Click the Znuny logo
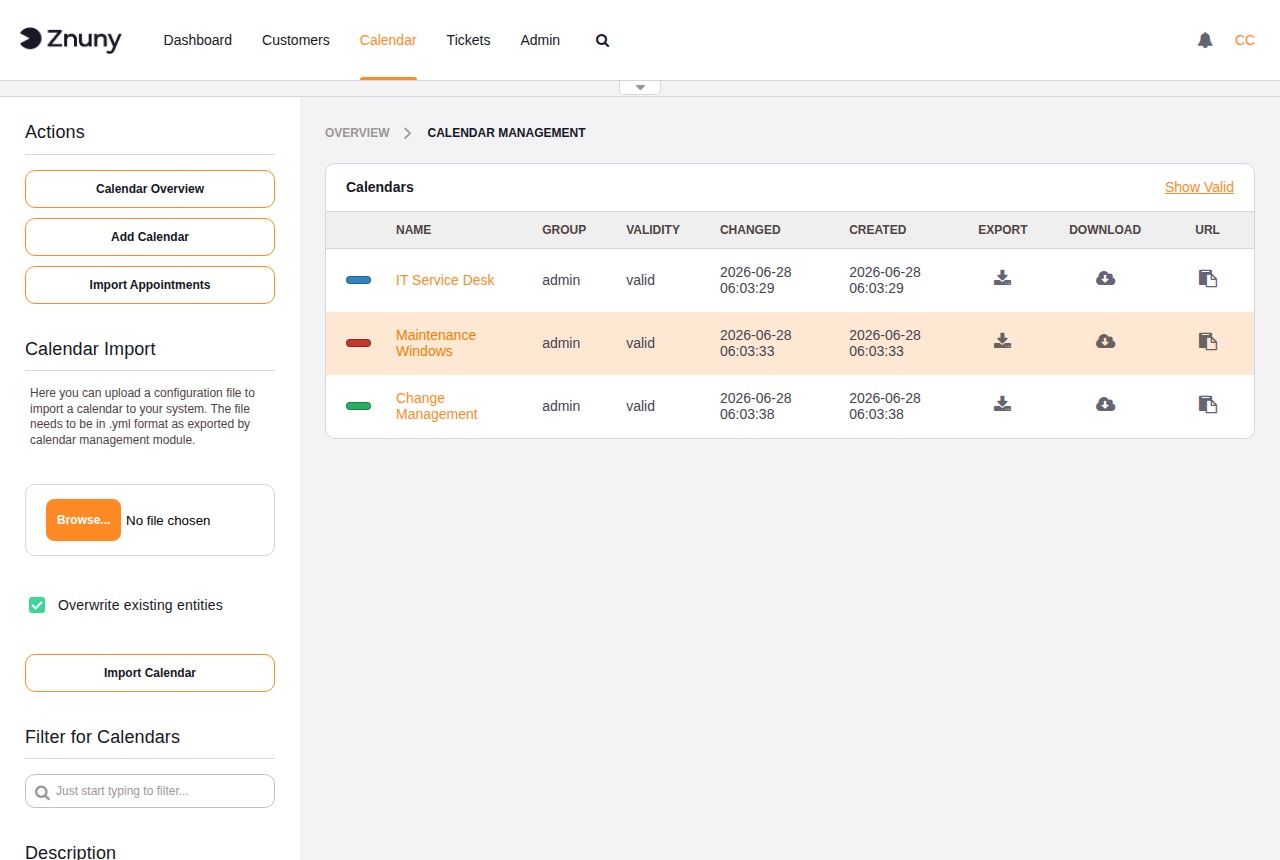This screenshot has height=860, width=1280. [71, 40]
